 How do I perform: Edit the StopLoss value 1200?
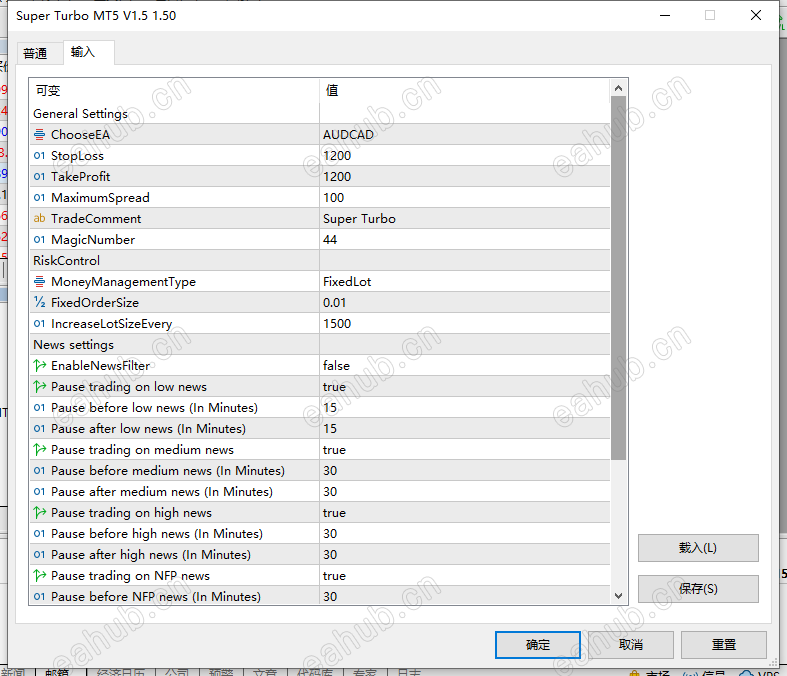point(465,156)
